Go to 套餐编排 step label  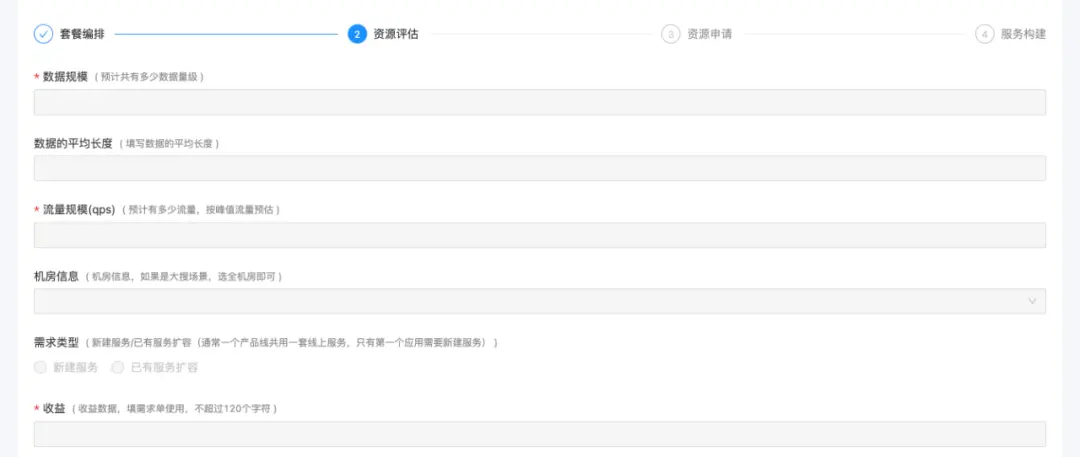coord(83,34)
